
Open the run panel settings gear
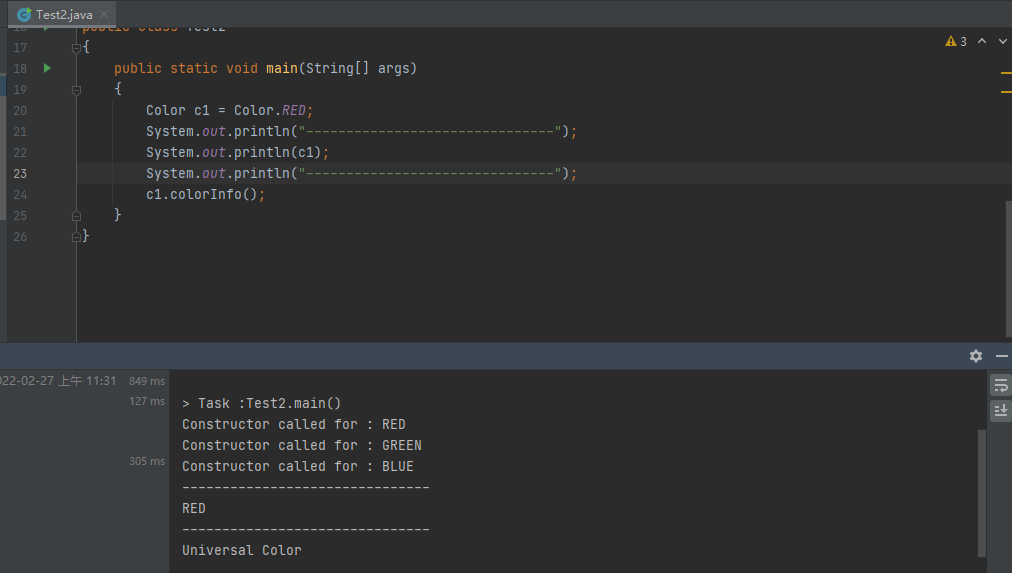tap(976, 356)
